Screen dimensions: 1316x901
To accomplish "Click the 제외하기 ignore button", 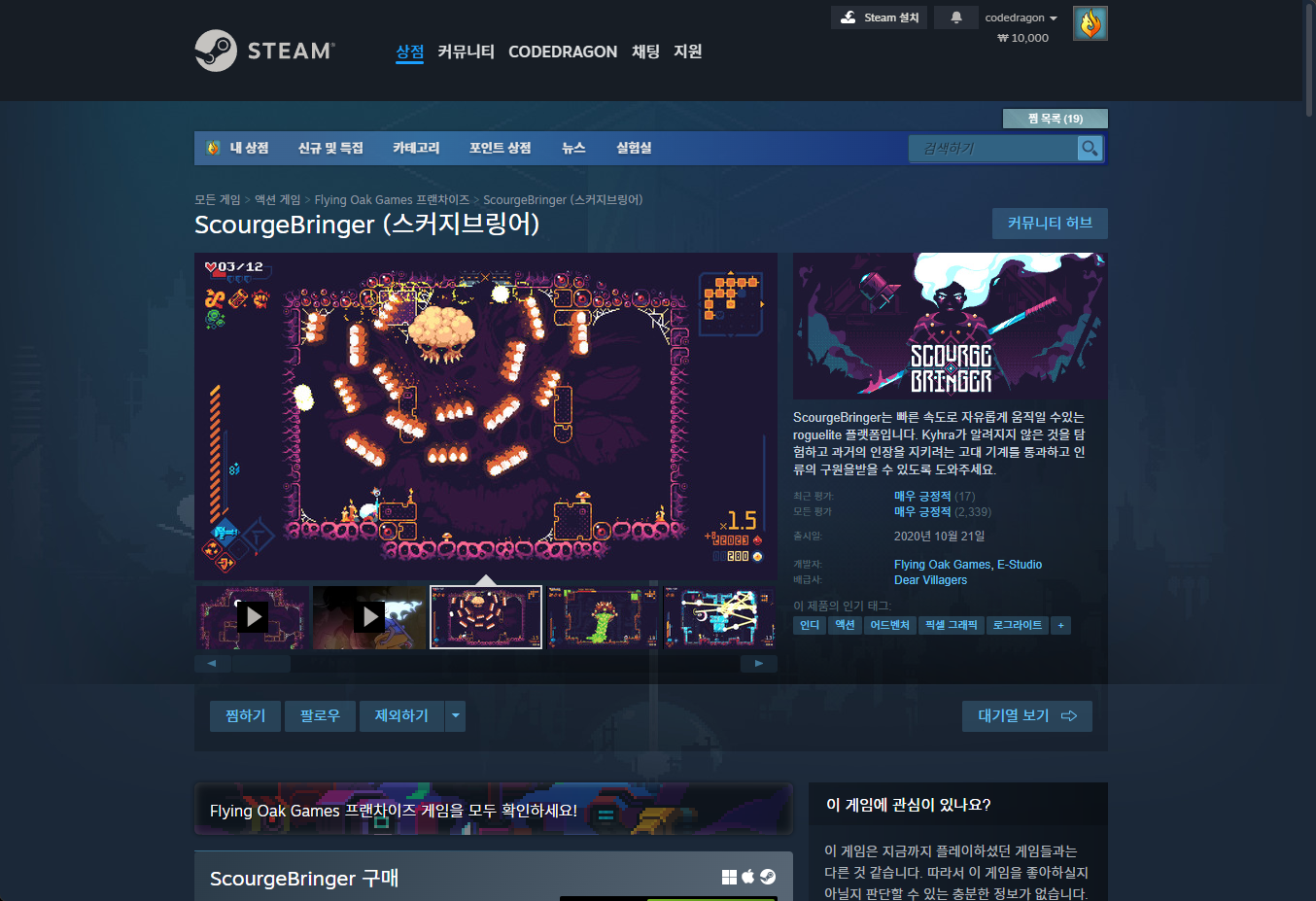I will point(401,716).
